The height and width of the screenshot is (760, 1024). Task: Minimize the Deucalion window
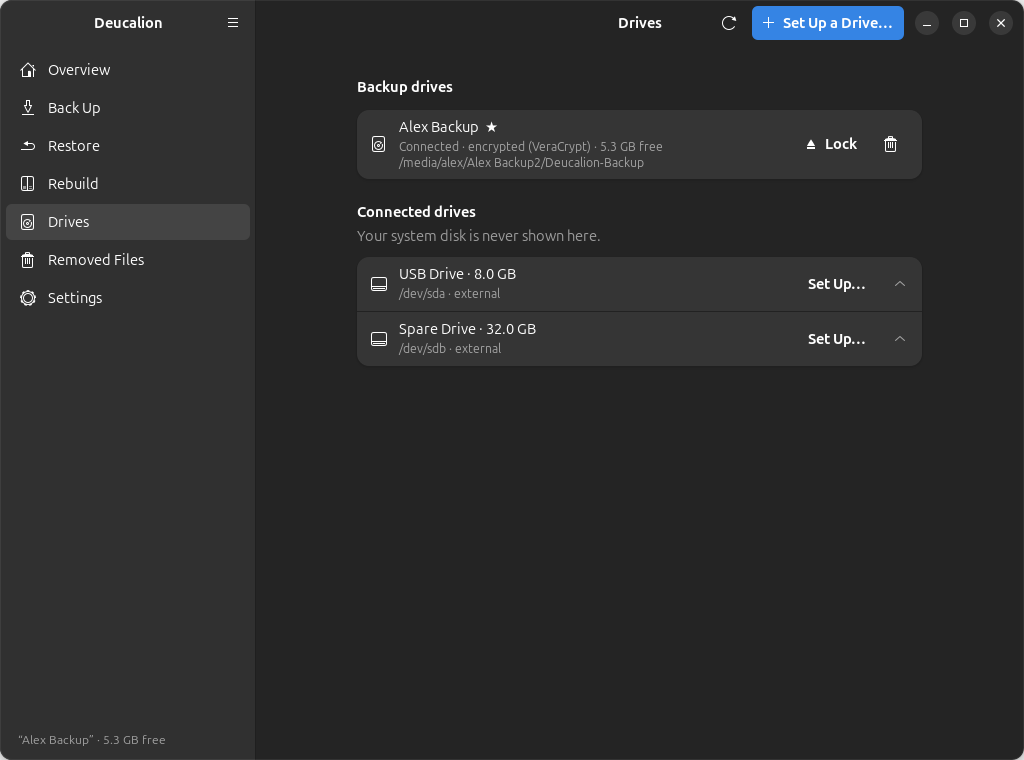click(927, 23)
